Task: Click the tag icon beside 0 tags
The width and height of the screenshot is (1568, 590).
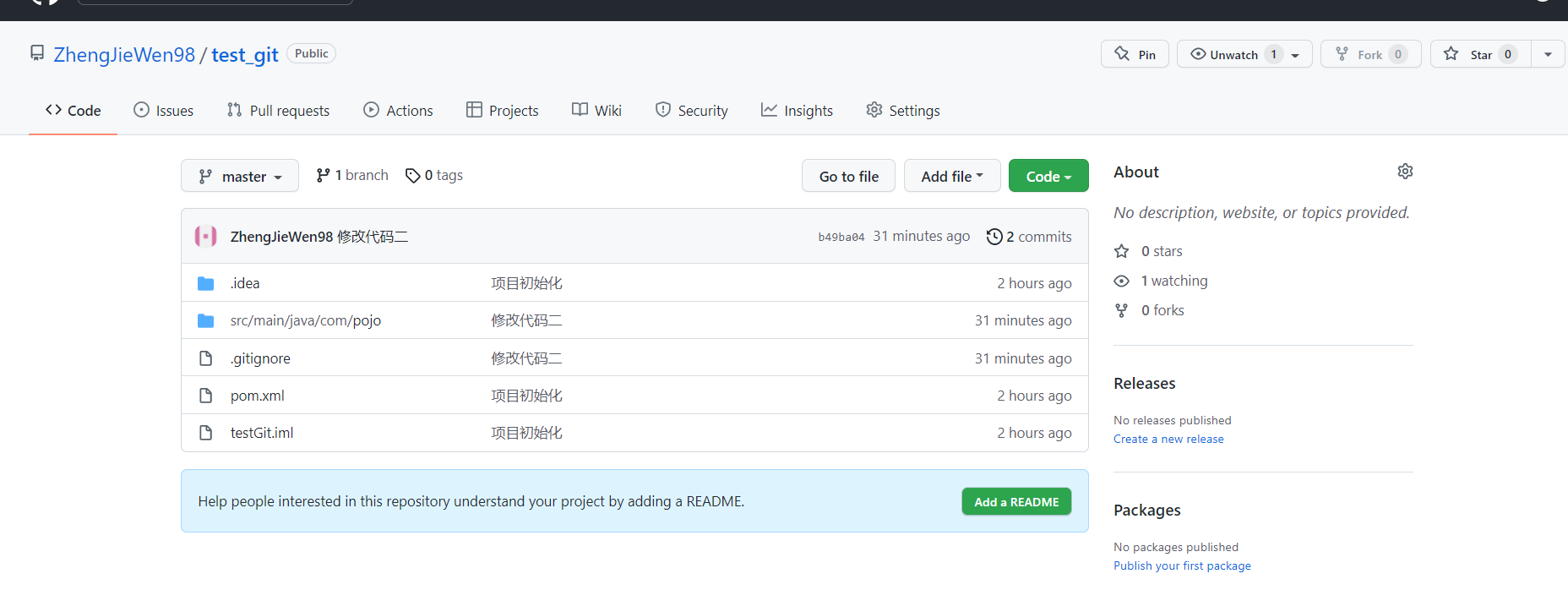Action: click(413, 175)
